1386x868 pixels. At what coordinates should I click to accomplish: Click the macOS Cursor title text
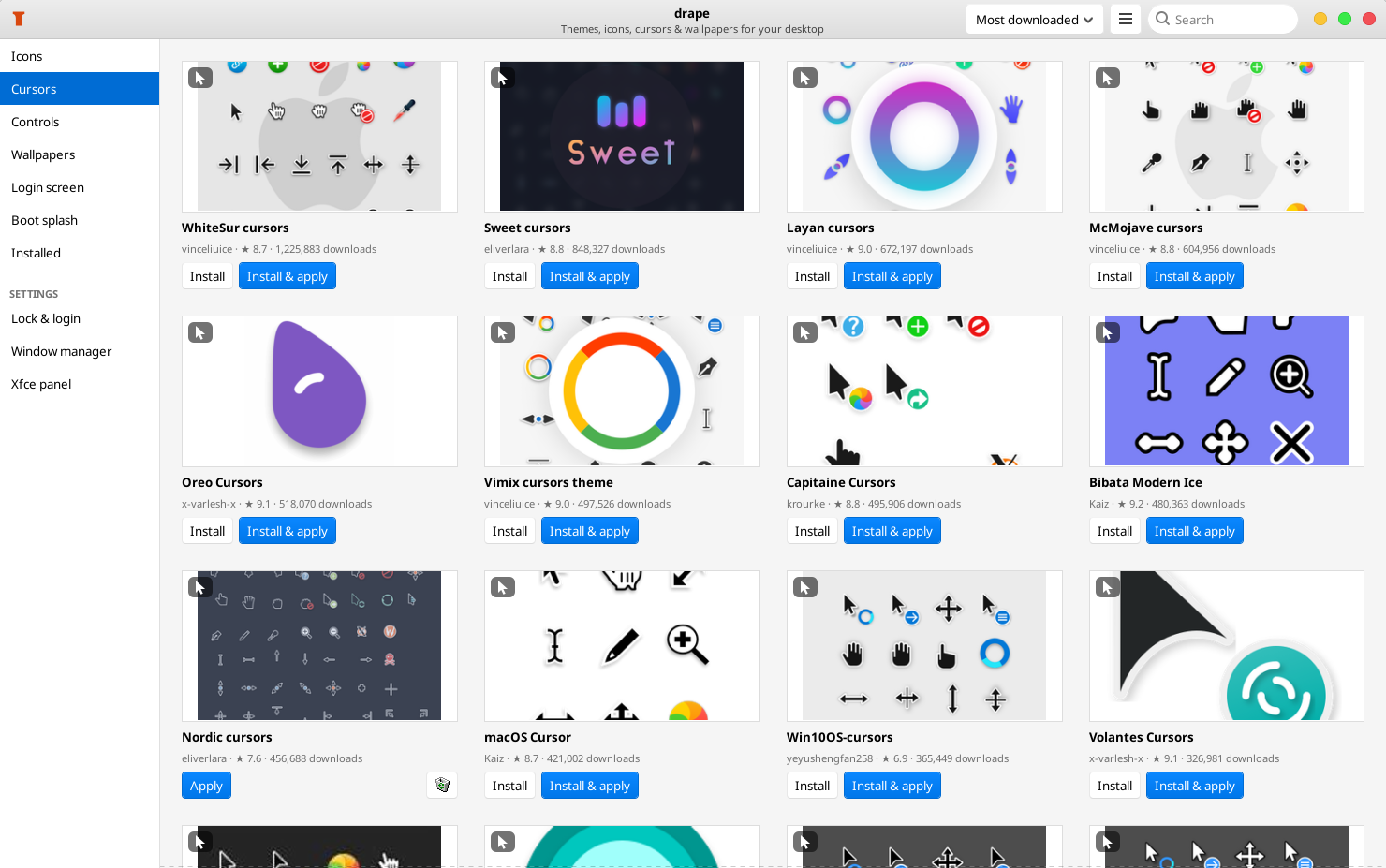(527, 737)
